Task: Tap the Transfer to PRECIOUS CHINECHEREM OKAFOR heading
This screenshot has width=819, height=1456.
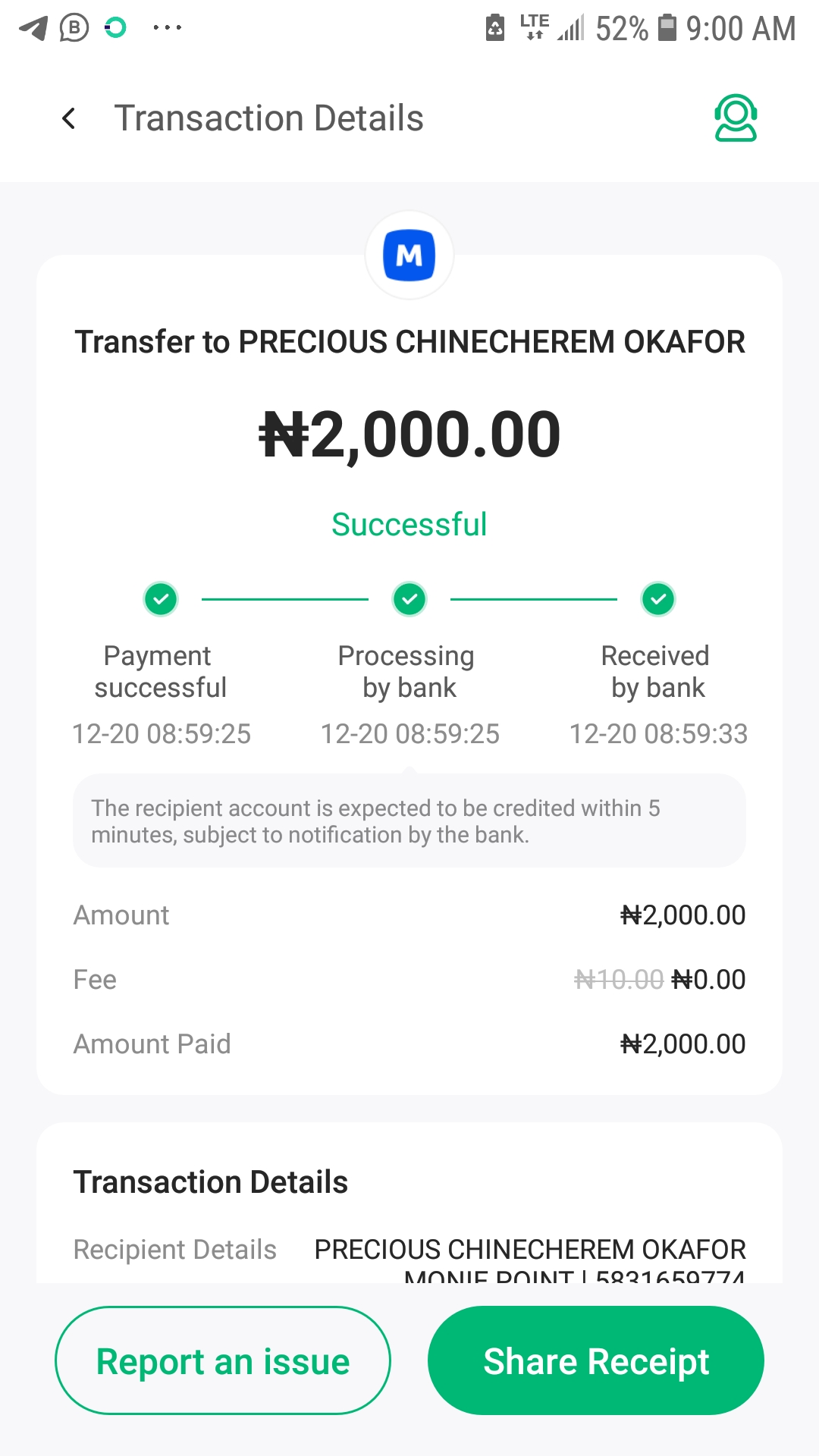Action: click(x=409, y=342)
